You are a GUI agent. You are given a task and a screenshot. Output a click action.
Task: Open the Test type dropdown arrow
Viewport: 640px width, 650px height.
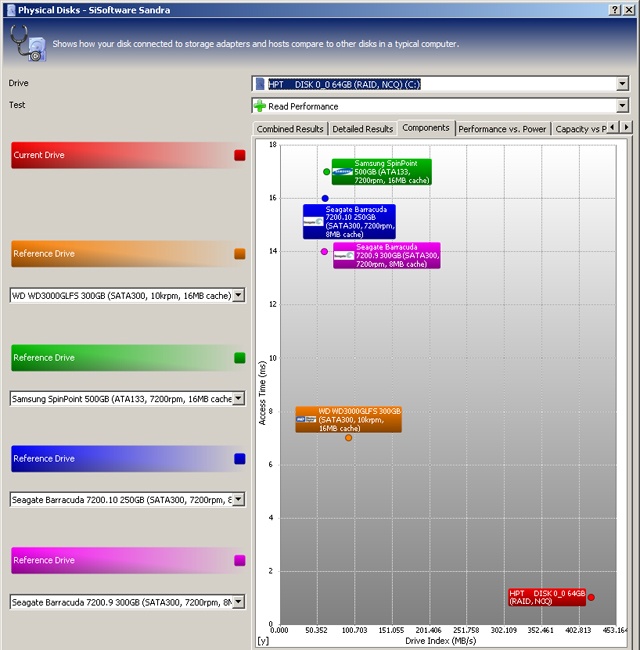point(622,106)
